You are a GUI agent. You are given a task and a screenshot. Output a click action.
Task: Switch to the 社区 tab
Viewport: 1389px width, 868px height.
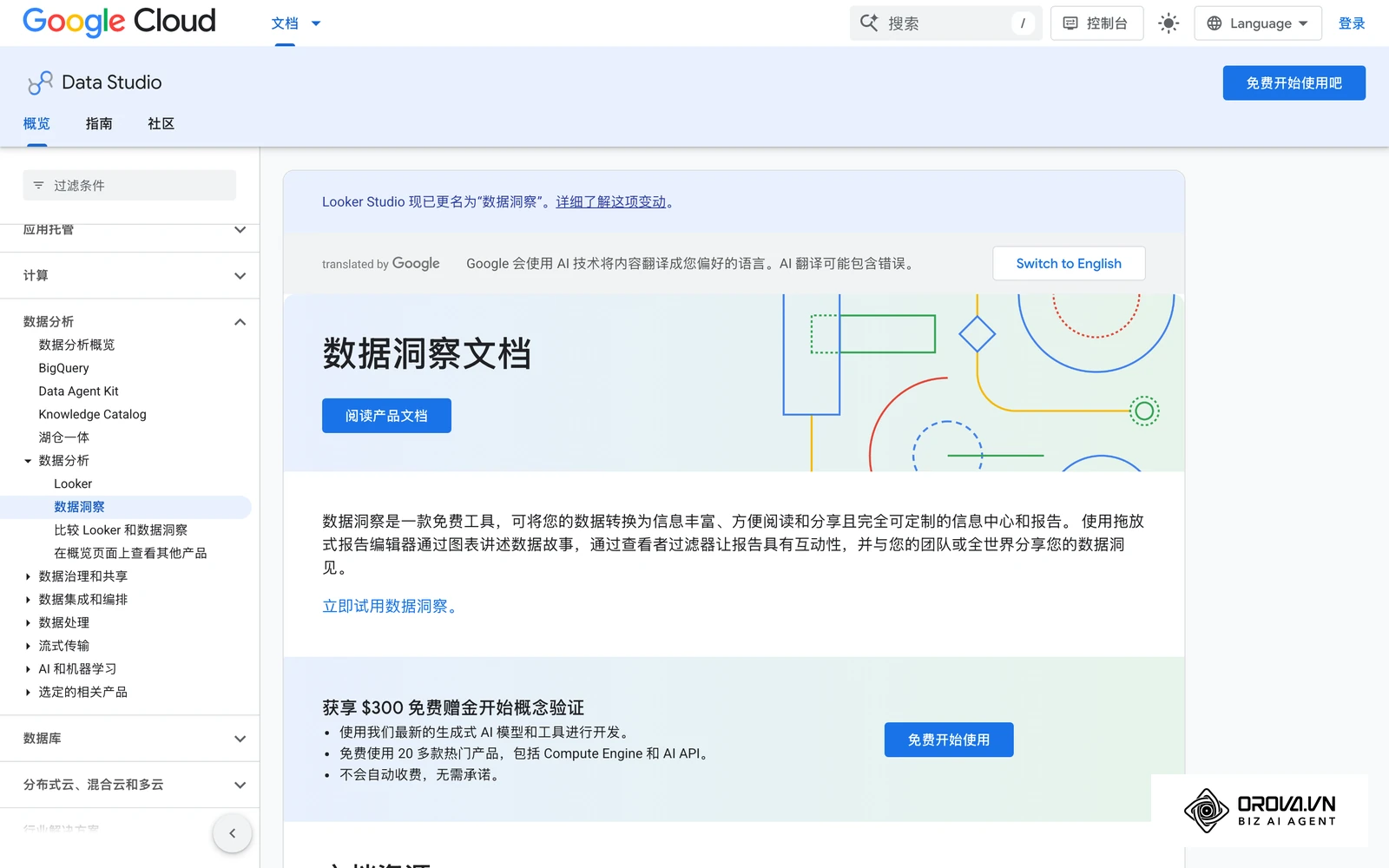coord(161,124)
